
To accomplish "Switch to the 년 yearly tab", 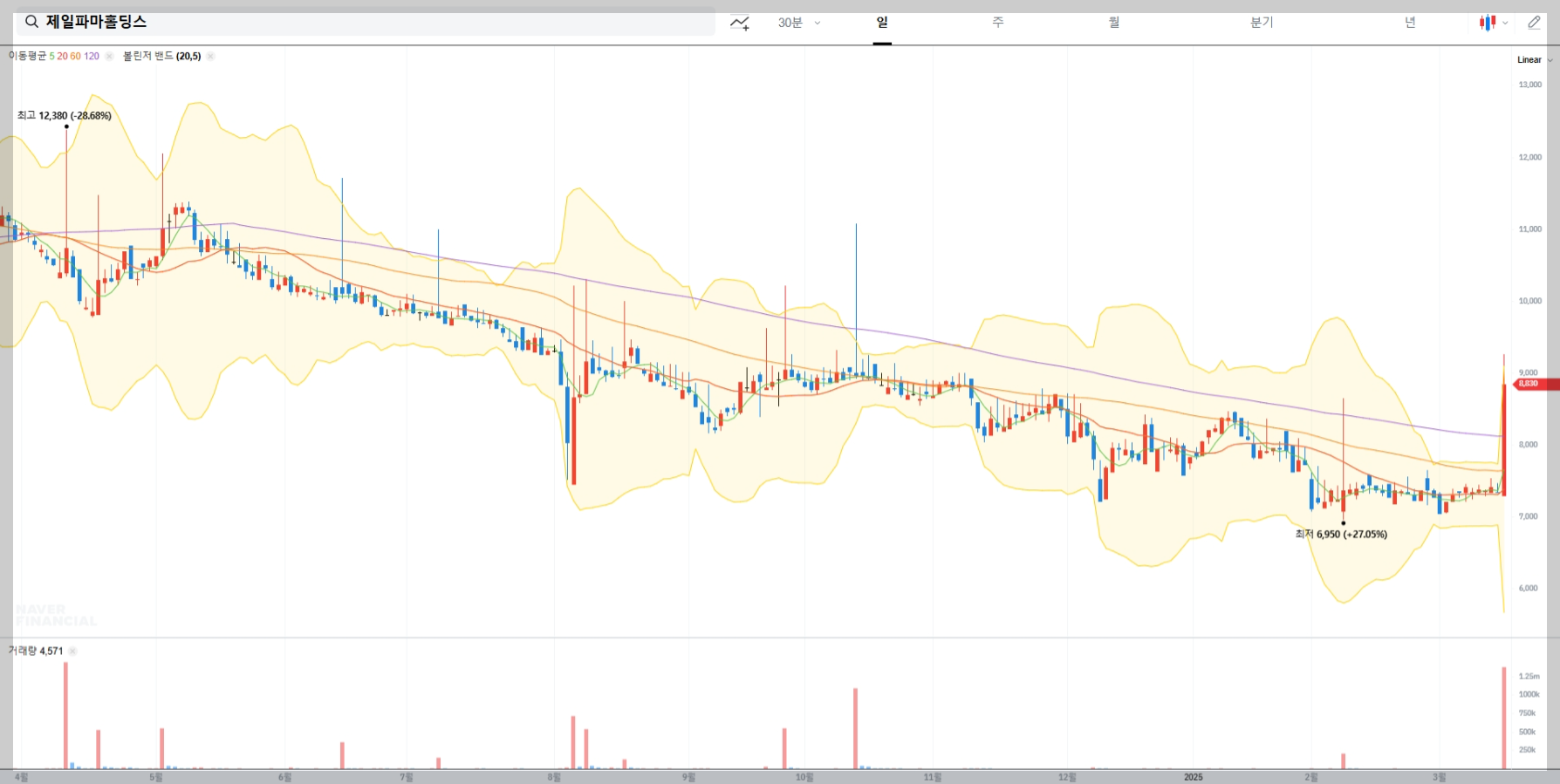I will 1410,23.
